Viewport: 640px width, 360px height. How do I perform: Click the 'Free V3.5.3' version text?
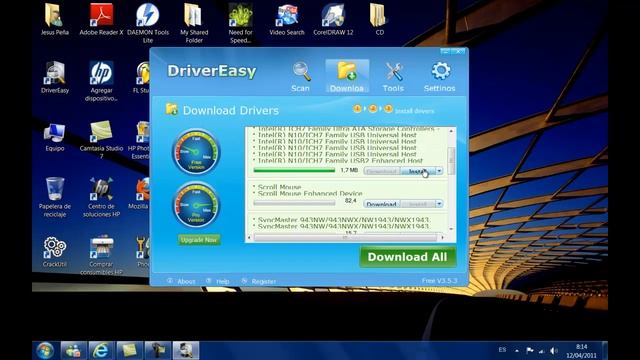pyautogui.click(x=439, y=281)
